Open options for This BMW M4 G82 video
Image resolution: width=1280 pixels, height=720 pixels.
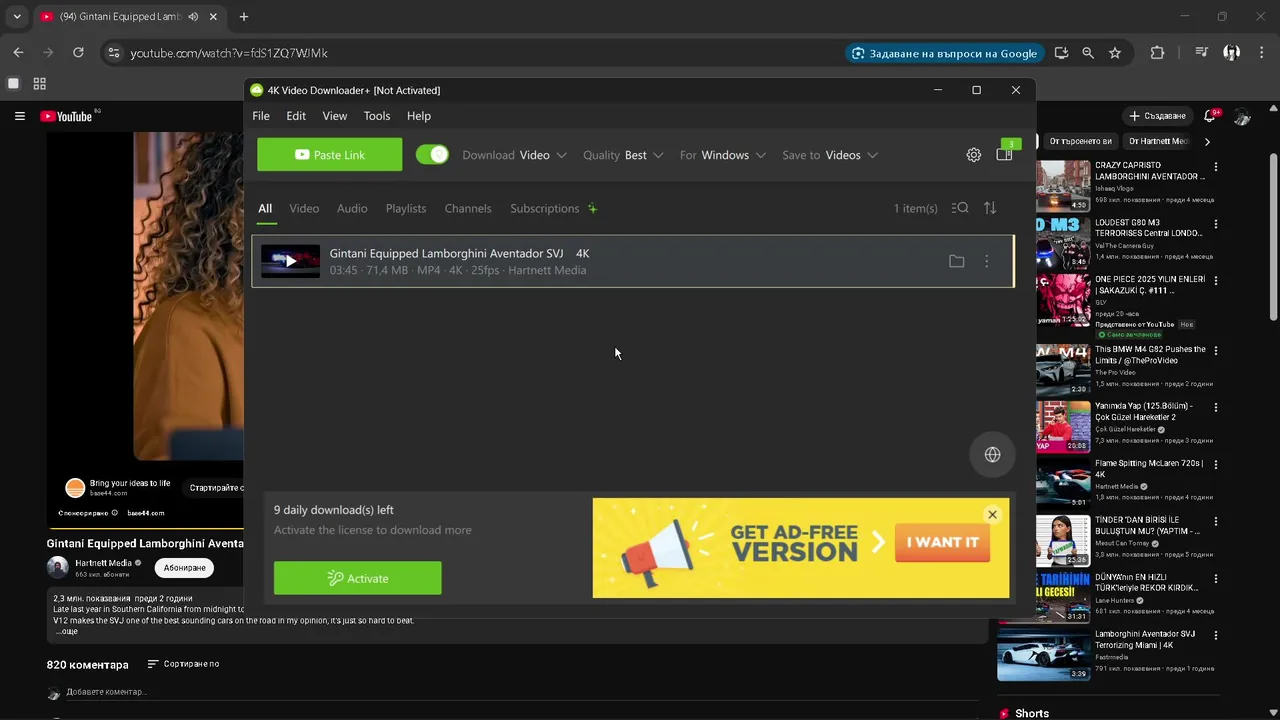tap(1216, 352)
